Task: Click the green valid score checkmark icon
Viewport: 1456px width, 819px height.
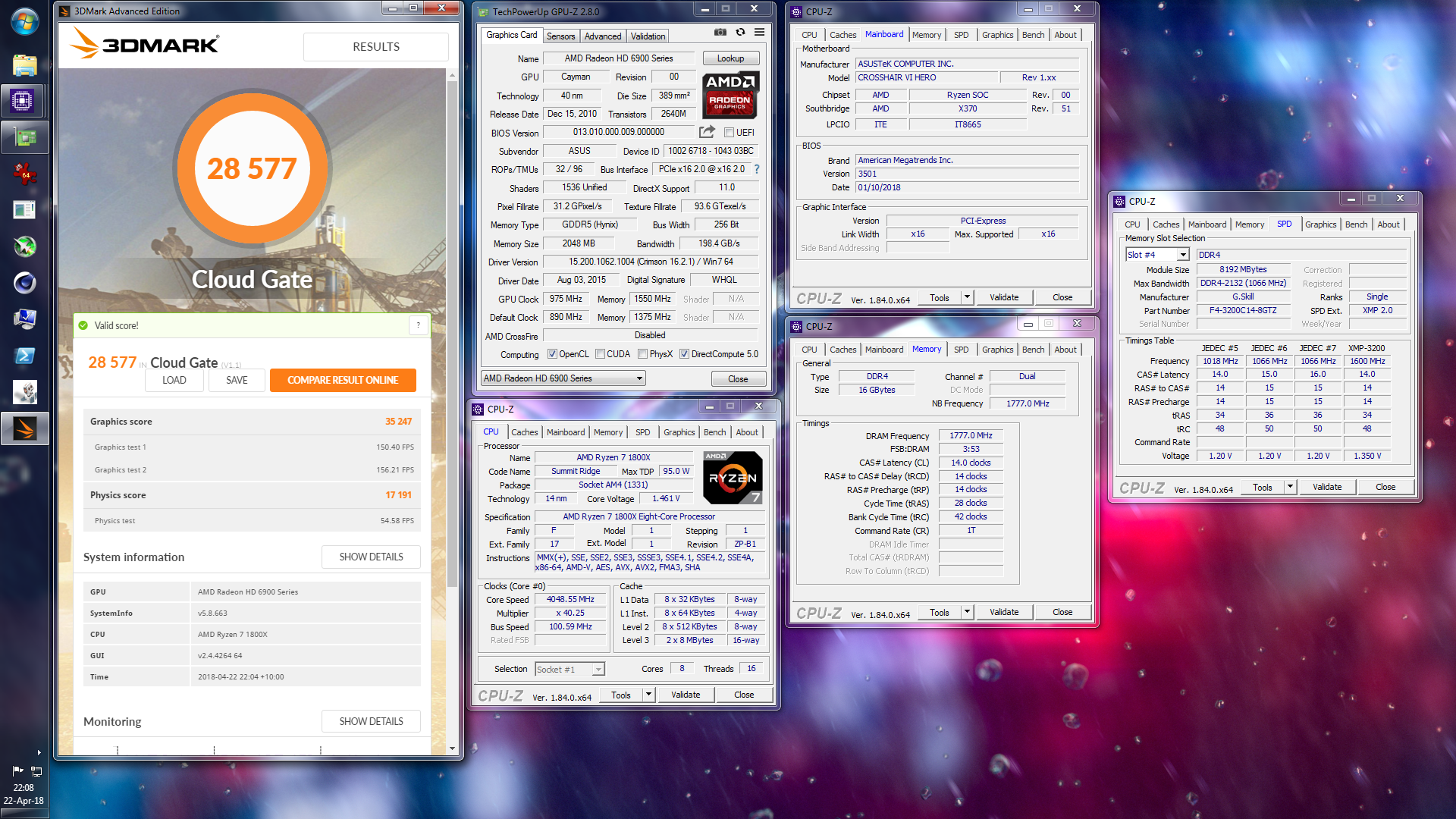Action: (x=83, y=325)
